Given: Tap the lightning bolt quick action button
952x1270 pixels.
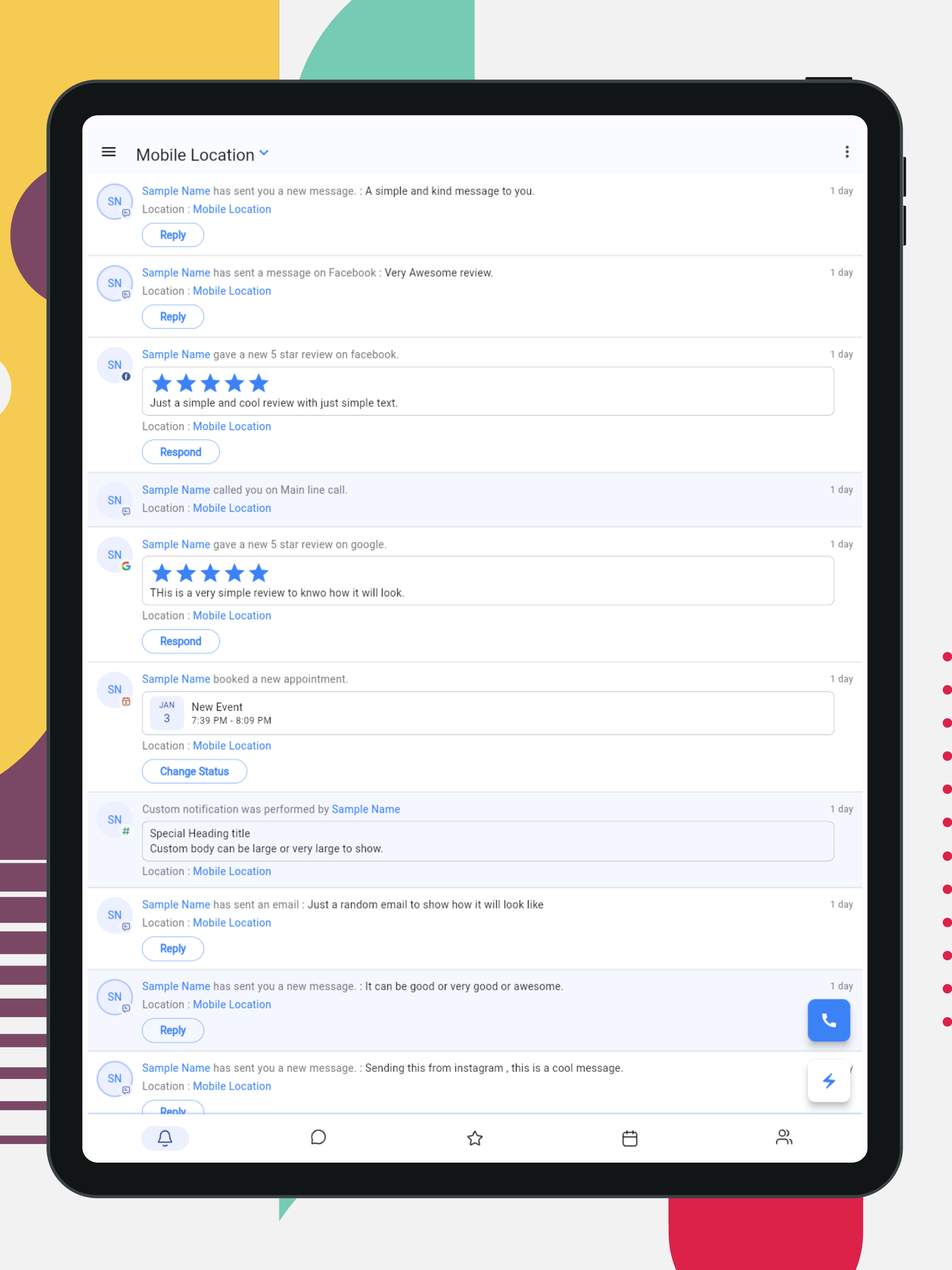Looking at the screenshot, I should [x=828, y=1081].
